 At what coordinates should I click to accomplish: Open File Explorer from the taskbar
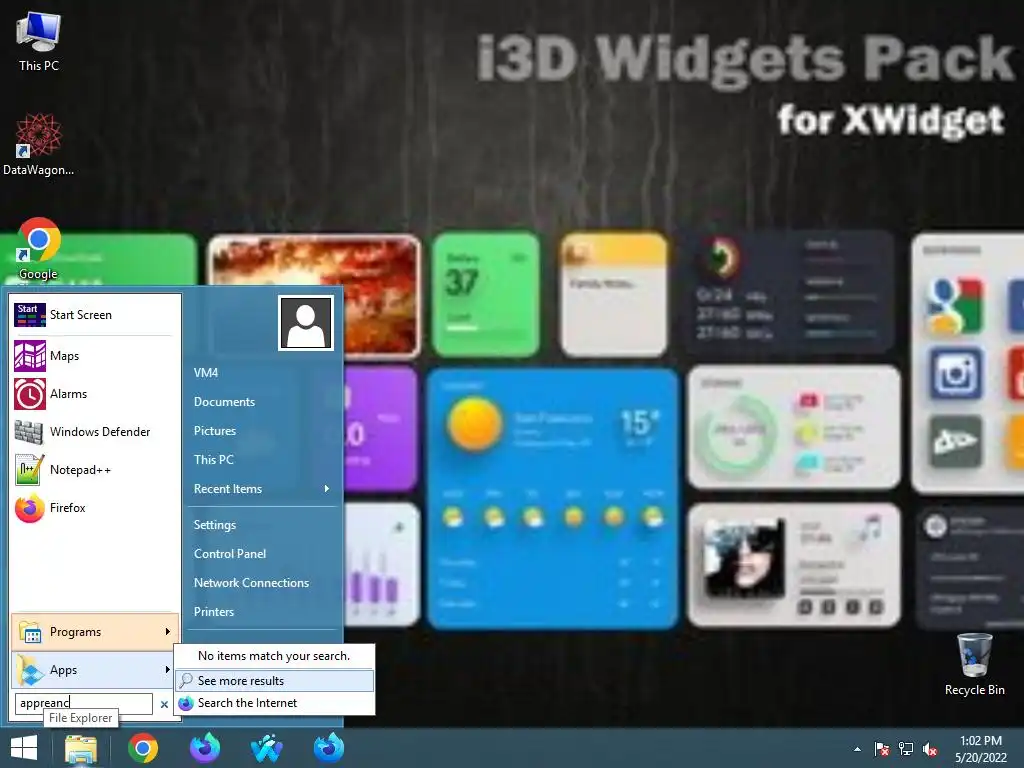81,748
